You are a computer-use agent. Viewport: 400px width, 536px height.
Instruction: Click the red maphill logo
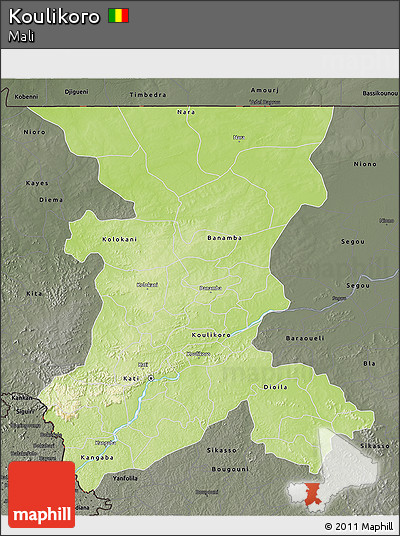[42, 494]
